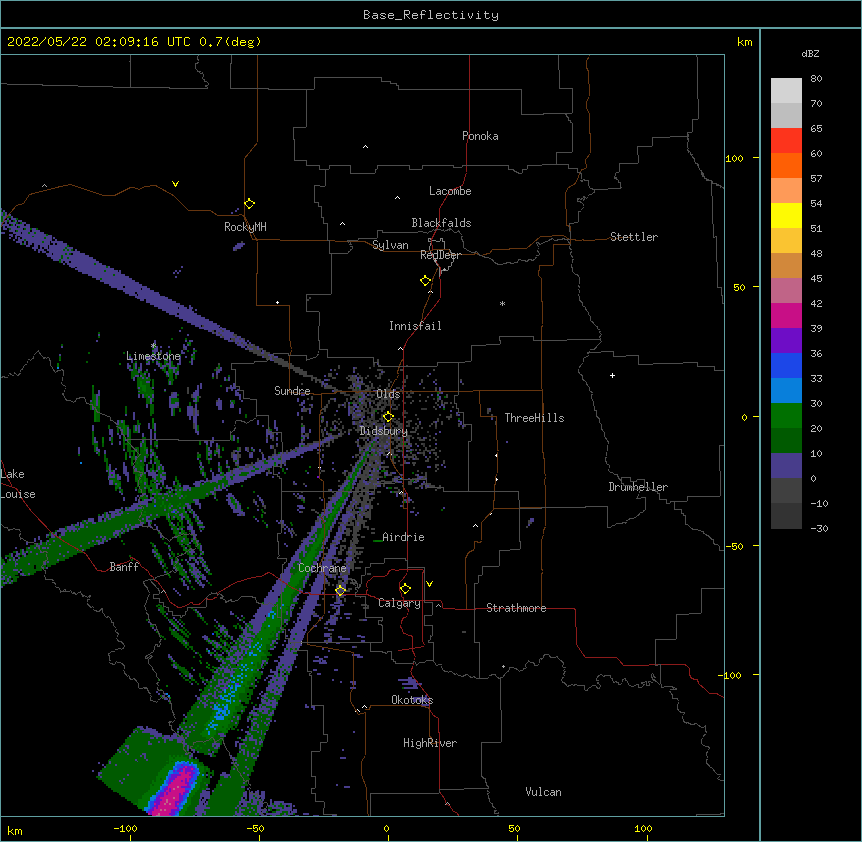
Task: Click the caret marker west of Ponoka
Action: click(x=366, y=147)
